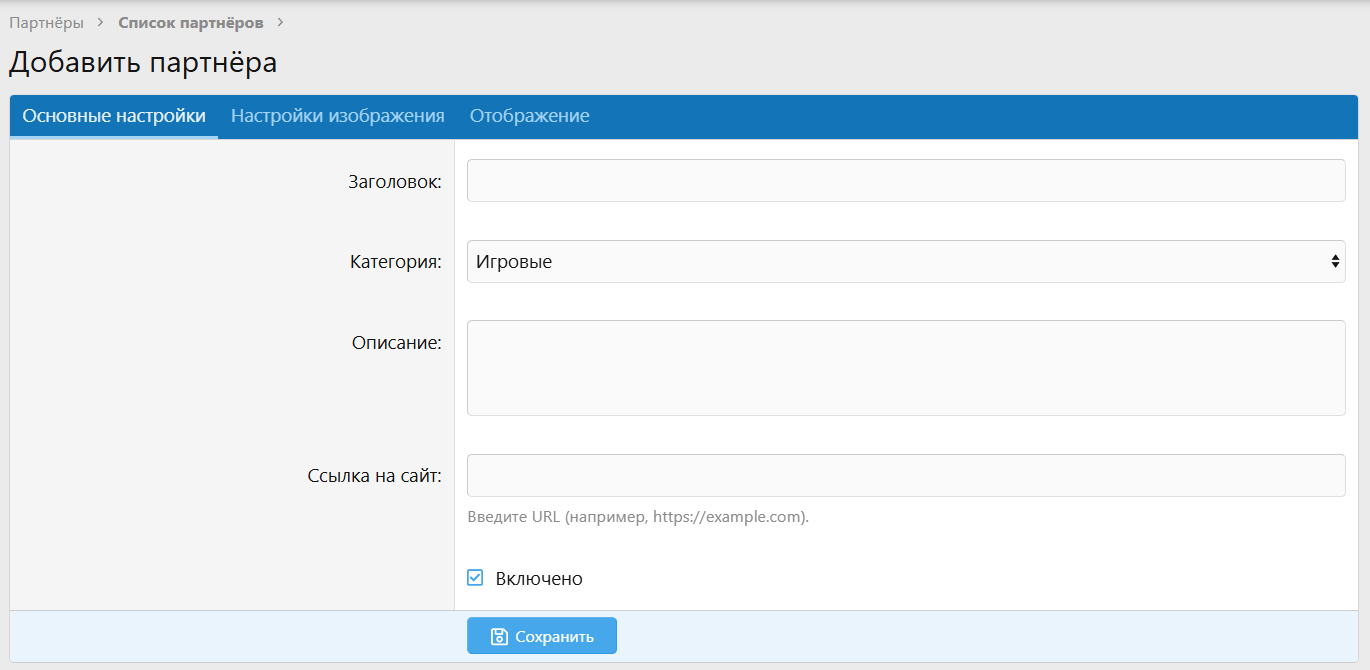Image resolution: width=1370 pixels, height=670 pixels.
Task: Switch to the Настройки изображения tab
Action: [337, 116]
